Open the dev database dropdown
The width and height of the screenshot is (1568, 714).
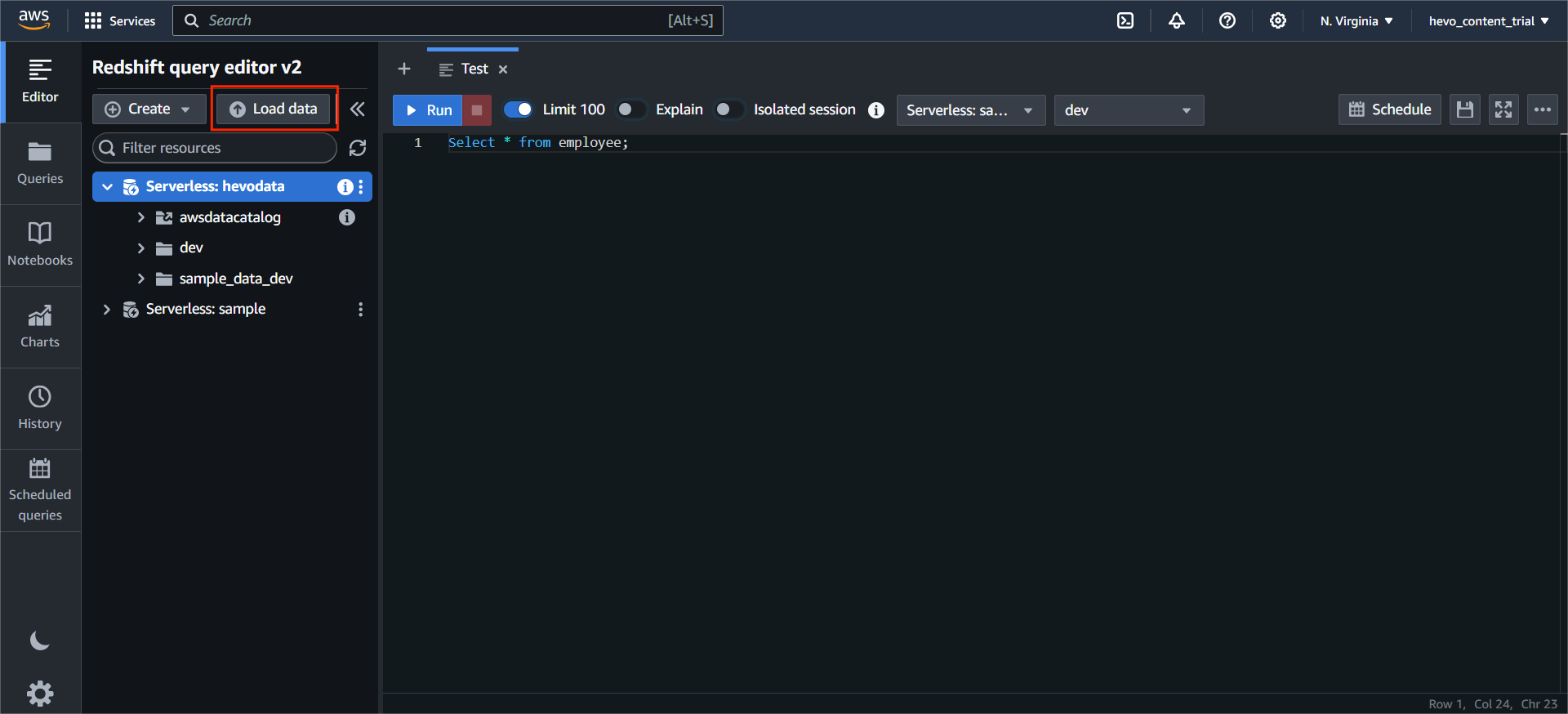(x=1129, y=110)
